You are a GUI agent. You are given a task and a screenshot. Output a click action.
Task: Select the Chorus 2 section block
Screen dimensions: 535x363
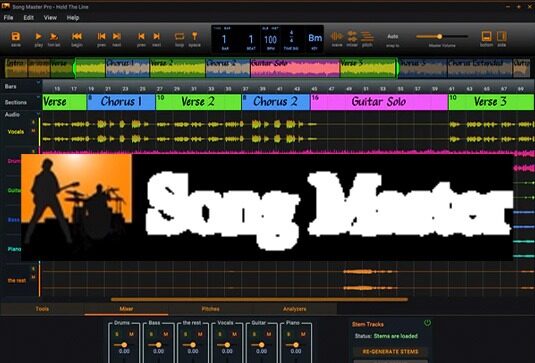pyautogui.click(x=276, y=102)
